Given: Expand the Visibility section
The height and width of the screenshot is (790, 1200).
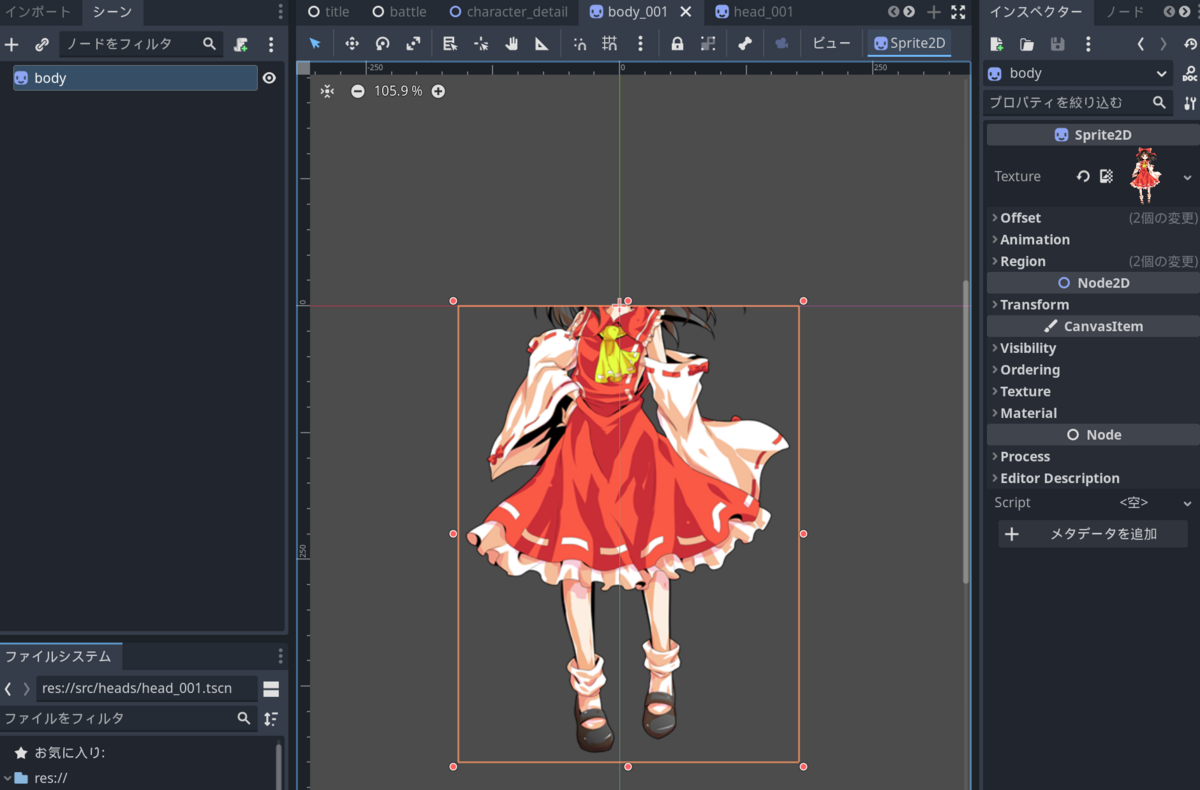Looking at the screenshot, I should pyautogui.click(x=1092, y=348).
